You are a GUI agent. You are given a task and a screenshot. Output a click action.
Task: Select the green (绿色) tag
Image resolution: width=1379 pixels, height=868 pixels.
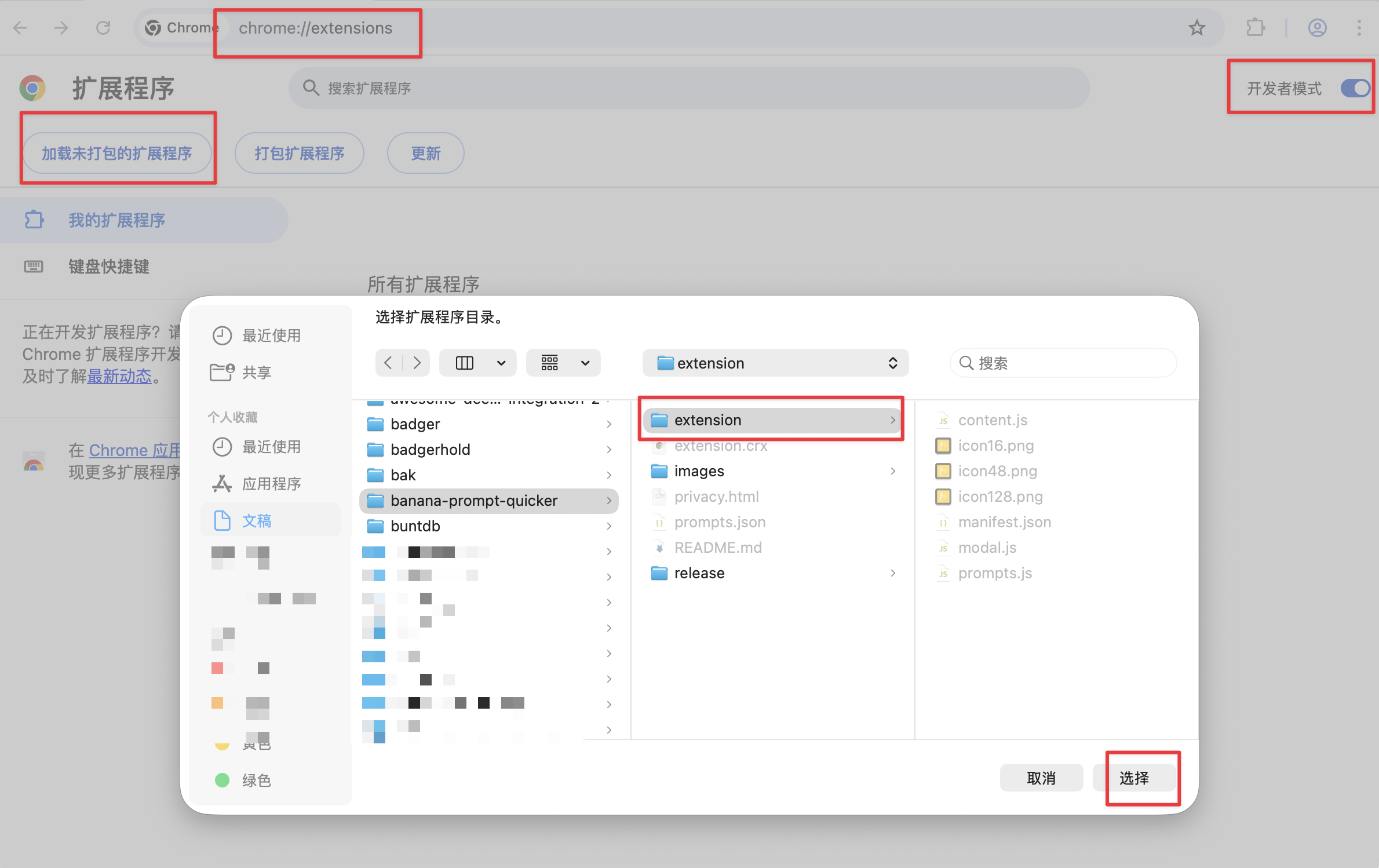pos(256,781)
